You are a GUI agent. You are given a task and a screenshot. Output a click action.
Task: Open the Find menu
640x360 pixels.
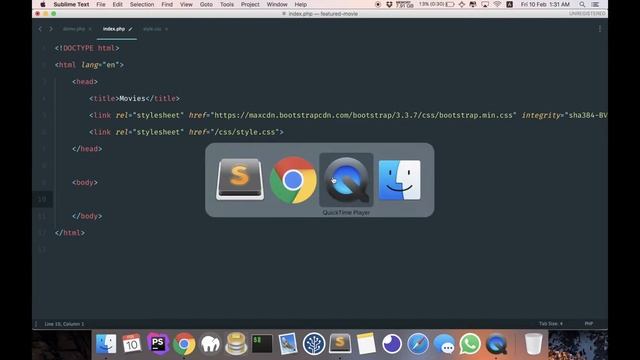(167, 4)
